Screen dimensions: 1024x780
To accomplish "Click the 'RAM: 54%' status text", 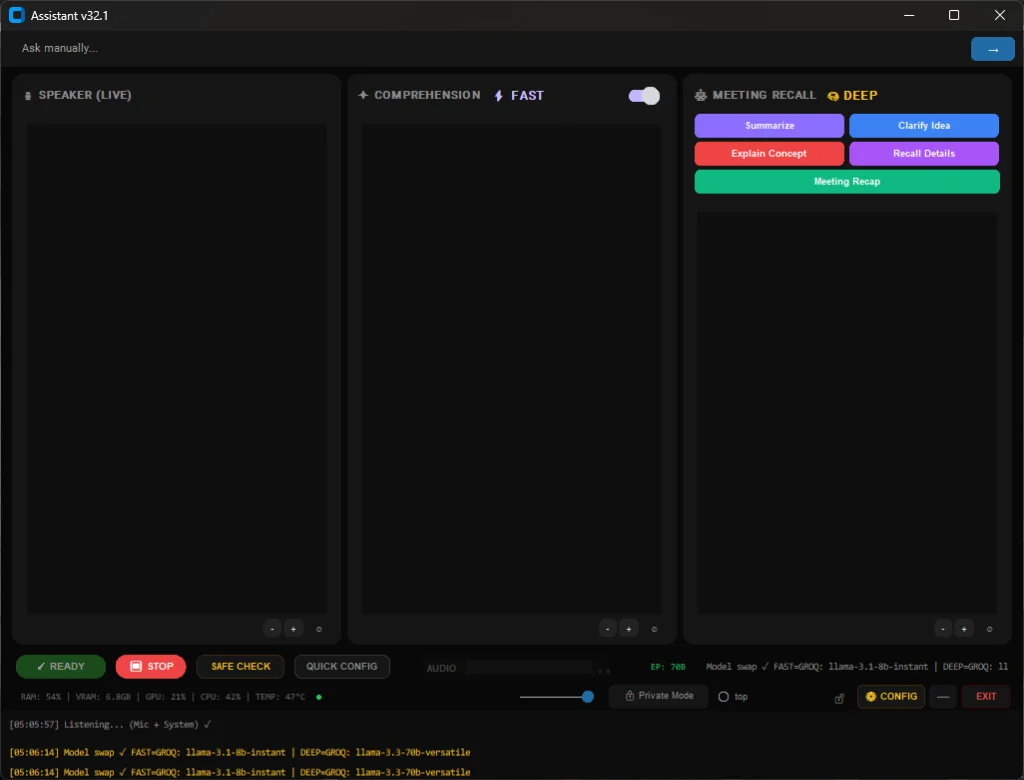I will [x=40, y=697].
